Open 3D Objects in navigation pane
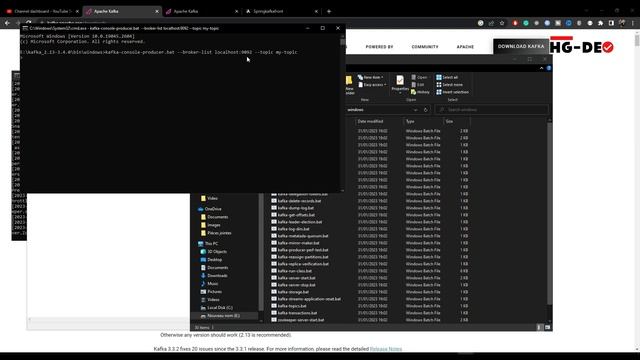This screenshot has height=360, width=640. (213, 252)
